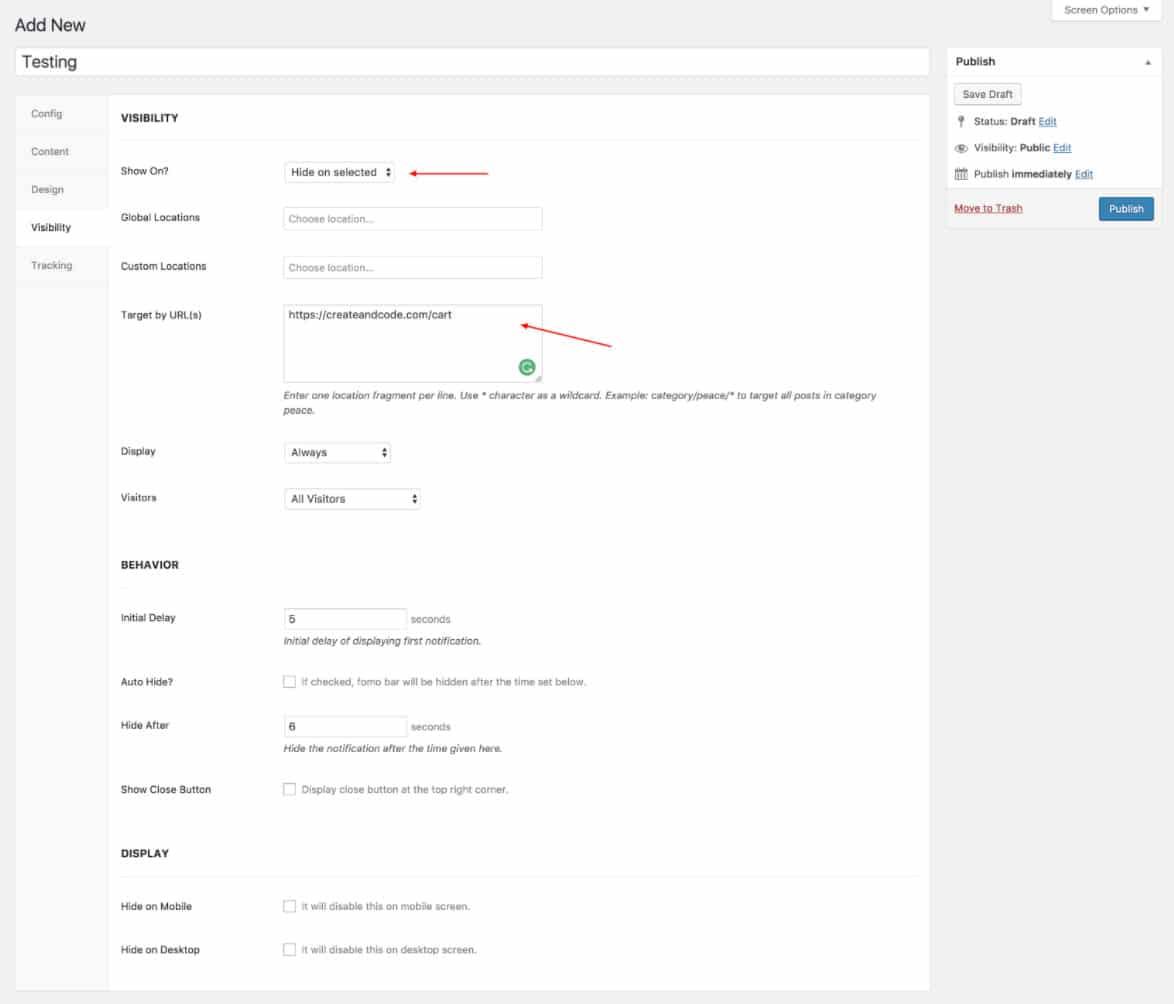1174x1004 pixels.
Task: Edit the Public visibility setting
Action: click(1062, 147)
